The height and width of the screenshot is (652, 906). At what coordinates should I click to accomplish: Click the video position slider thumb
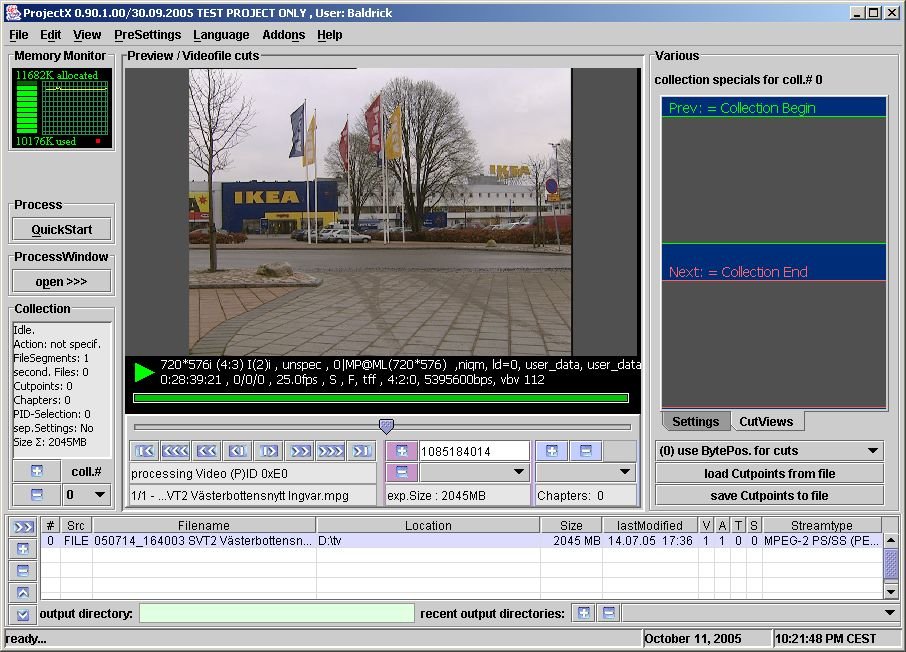click(386, 427)
